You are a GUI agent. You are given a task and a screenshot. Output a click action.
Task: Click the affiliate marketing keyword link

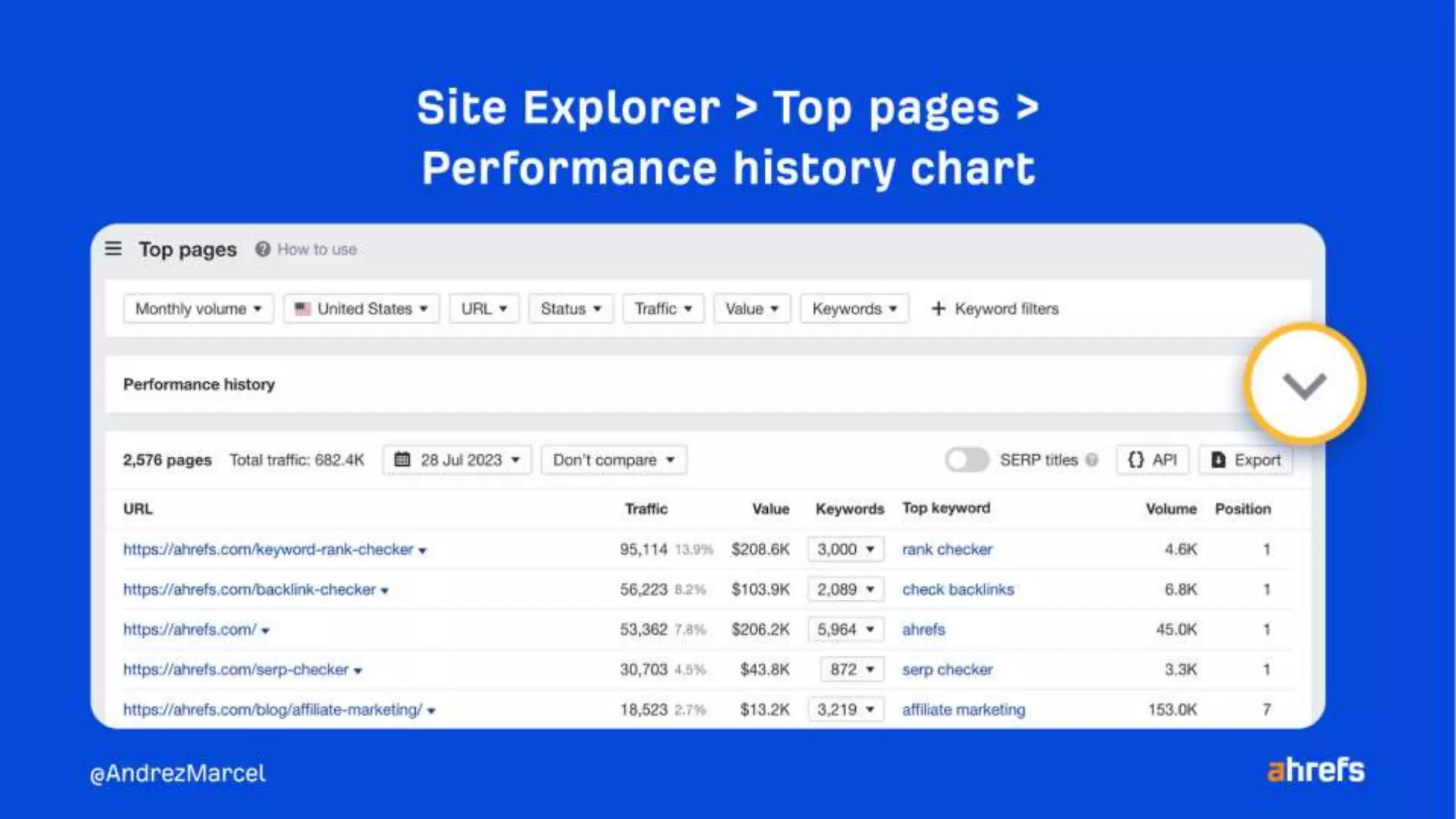click(x=963, y=710)
